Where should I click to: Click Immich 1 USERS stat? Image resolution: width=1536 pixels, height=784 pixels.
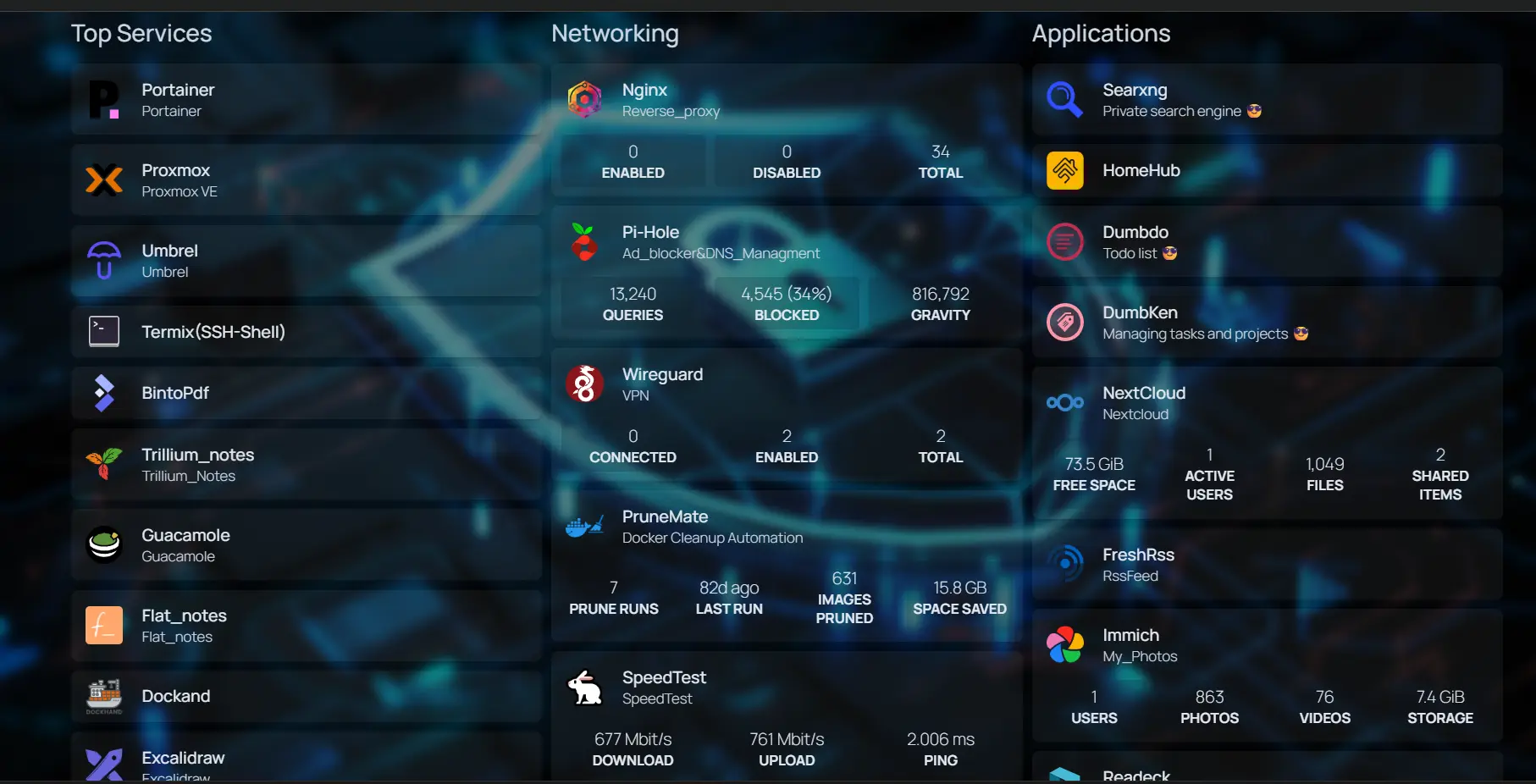click(1094, 707)
